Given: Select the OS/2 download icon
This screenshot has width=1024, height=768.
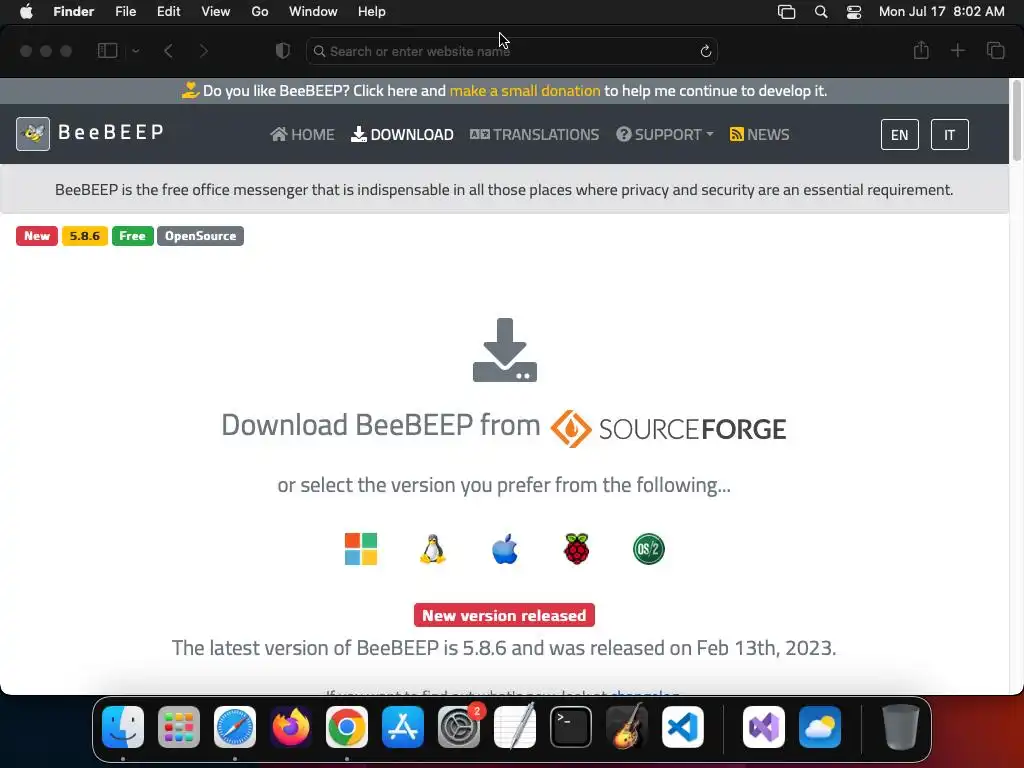Looking at the screenshot, I should [648, 549].
